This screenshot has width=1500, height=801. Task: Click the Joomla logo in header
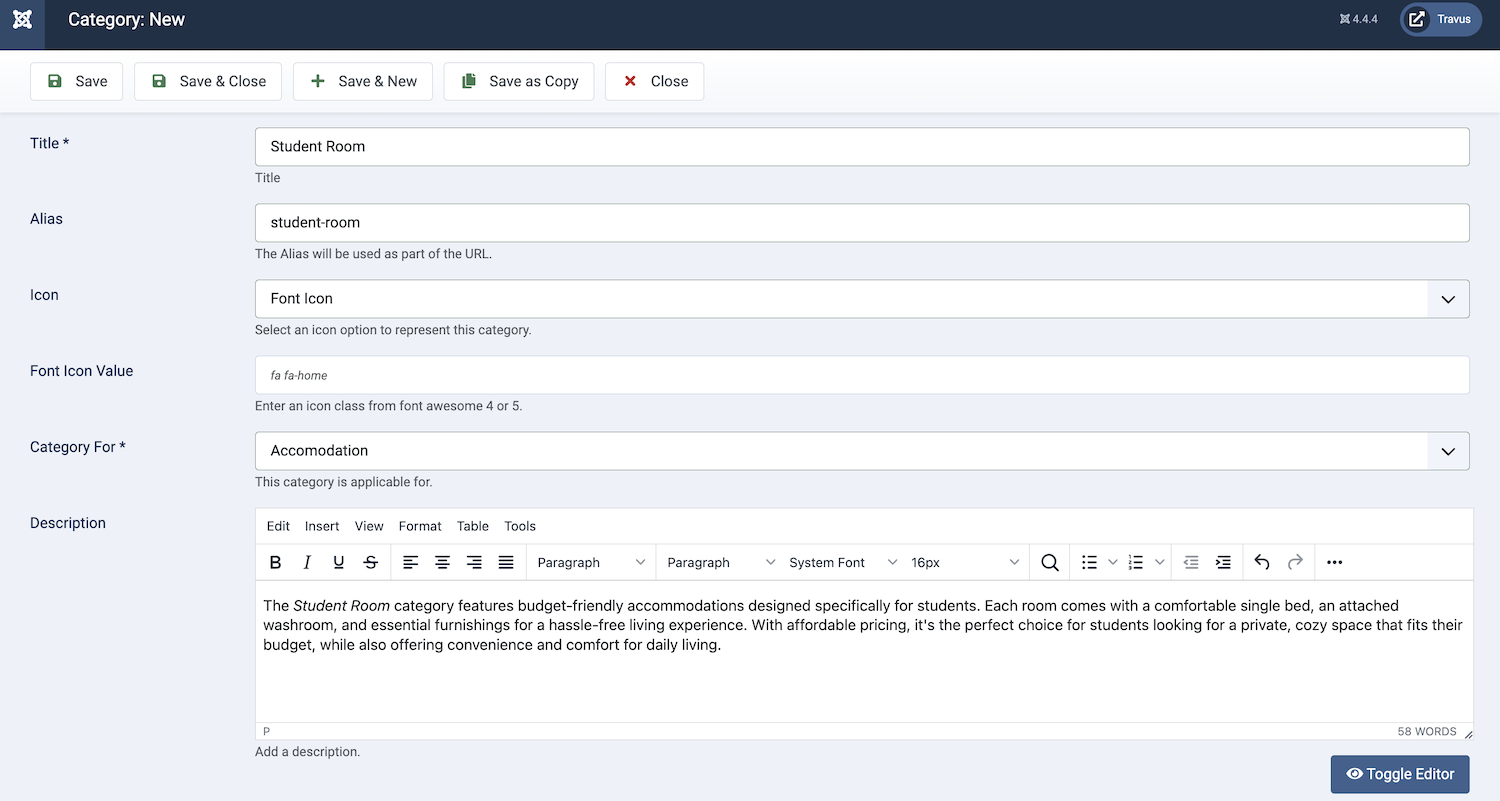pyautogui.click(x=22, y=20)
